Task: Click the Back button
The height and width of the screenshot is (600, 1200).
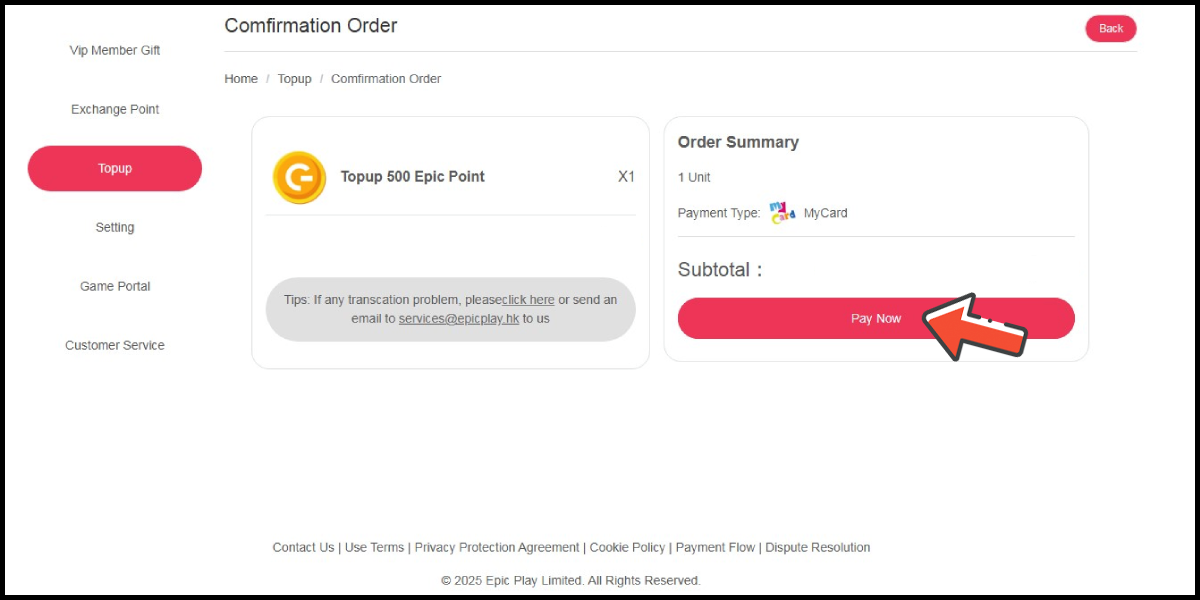Action: 1110,29
